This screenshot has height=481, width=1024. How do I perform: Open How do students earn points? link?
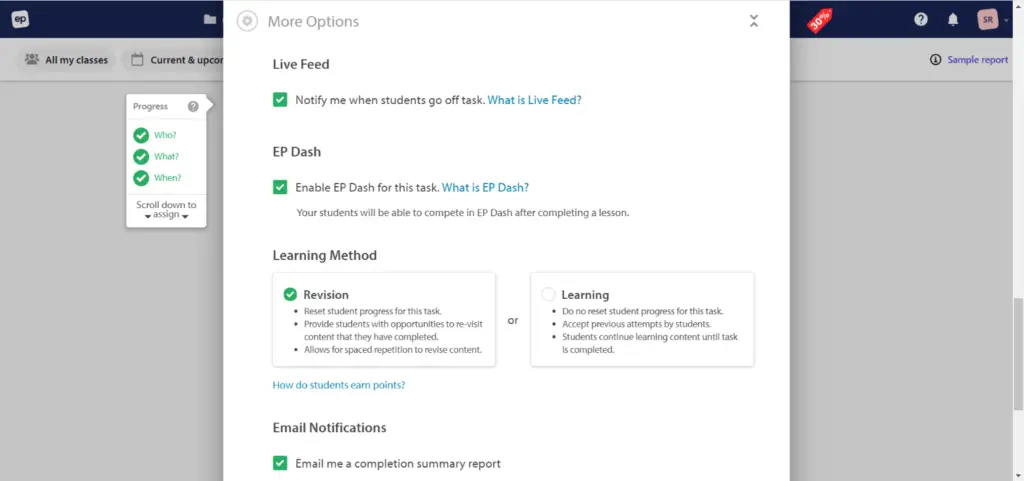[x=338, y=385]
